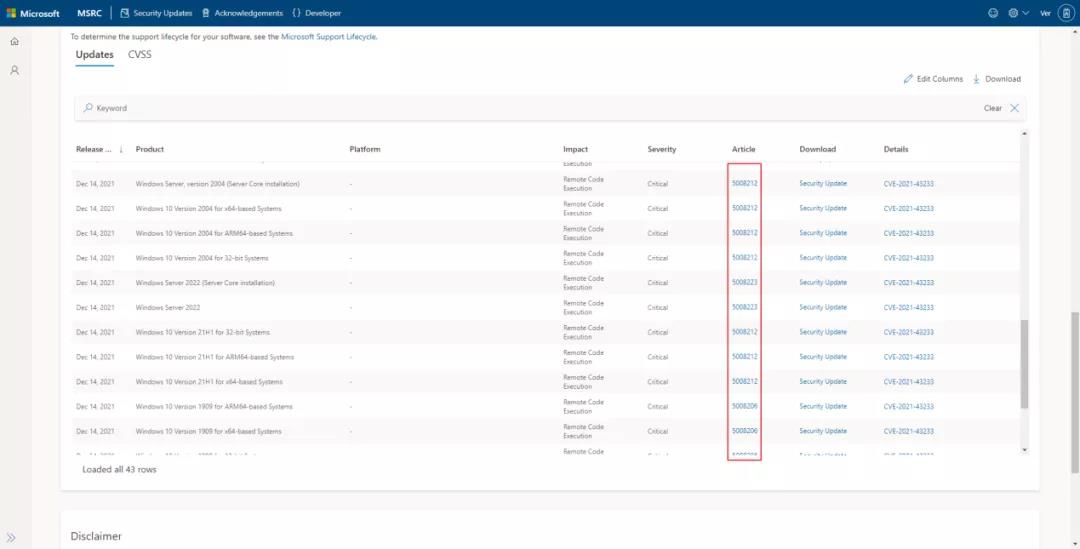1080x549 pixels.
Task: Click the Article column header
Action: coord(743,149)
